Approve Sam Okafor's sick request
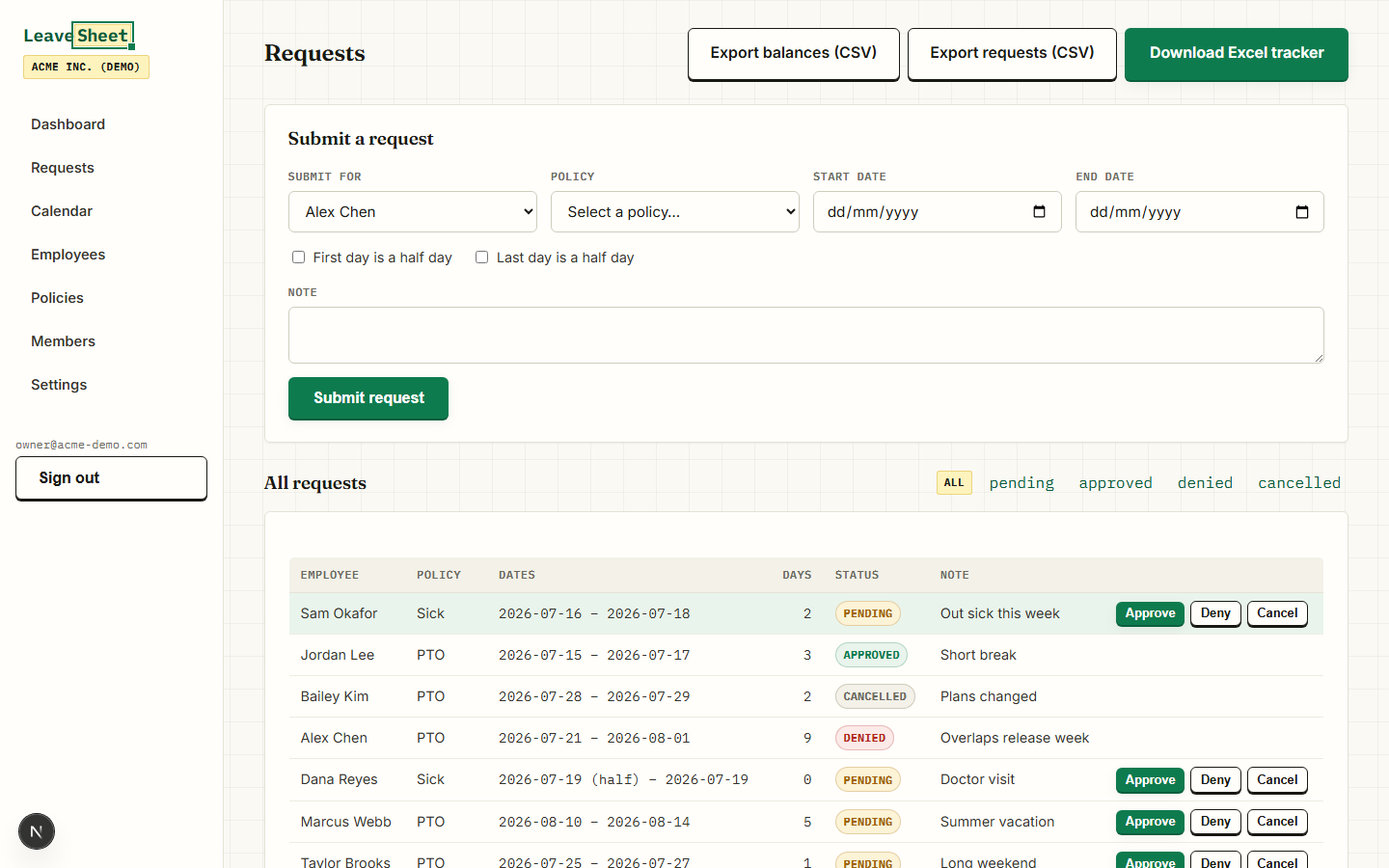This screenshot has width=1389, height=868. coord(1150,614)
